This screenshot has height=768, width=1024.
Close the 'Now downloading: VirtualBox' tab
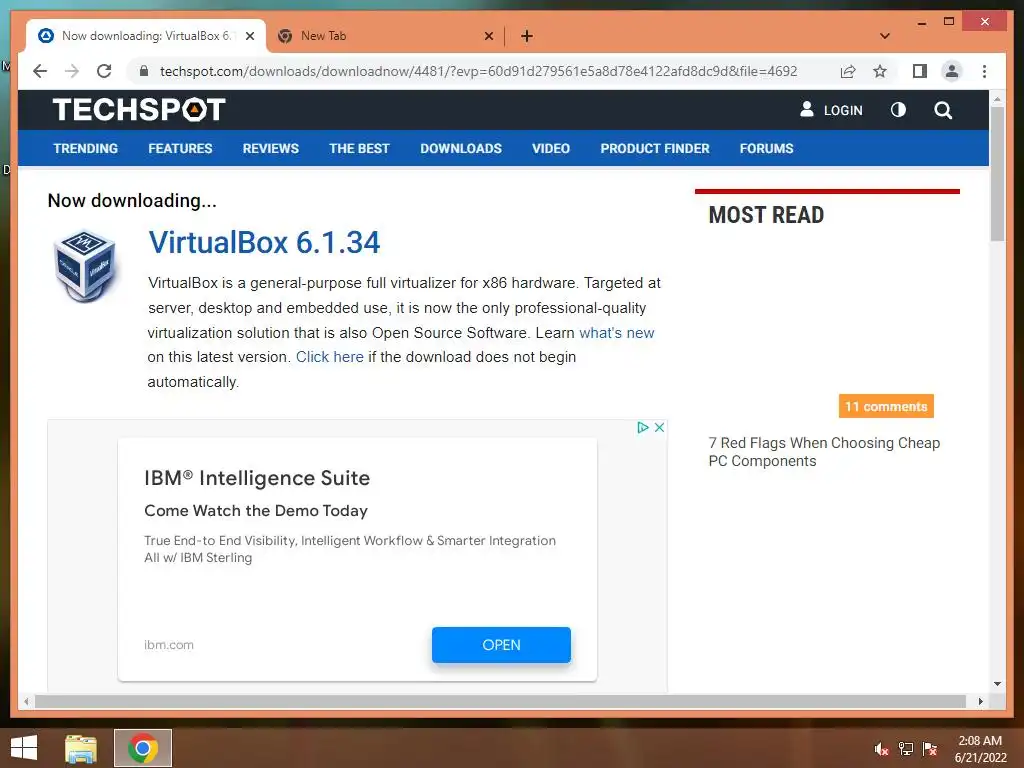tap(250, 36)
